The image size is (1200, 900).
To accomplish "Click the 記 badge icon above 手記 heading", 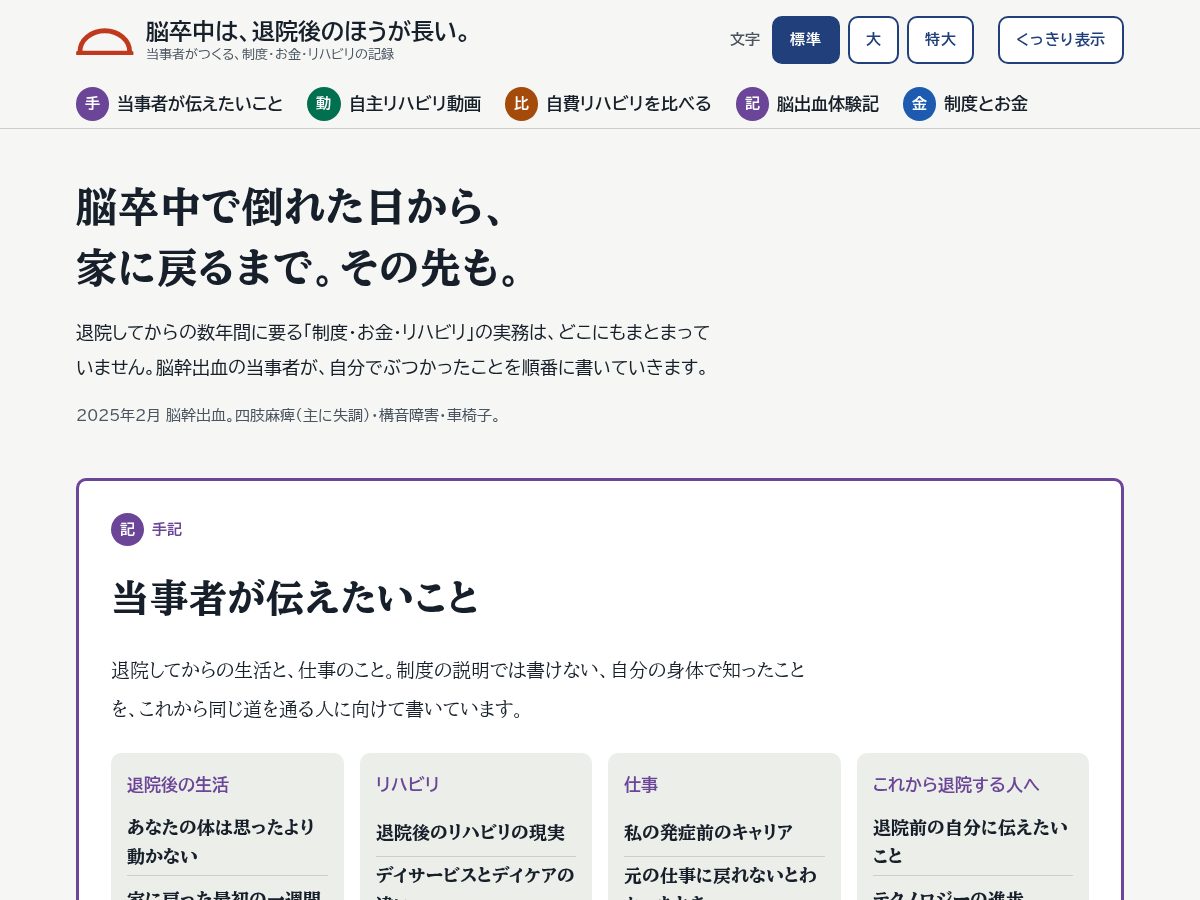I will coord(127,530).
